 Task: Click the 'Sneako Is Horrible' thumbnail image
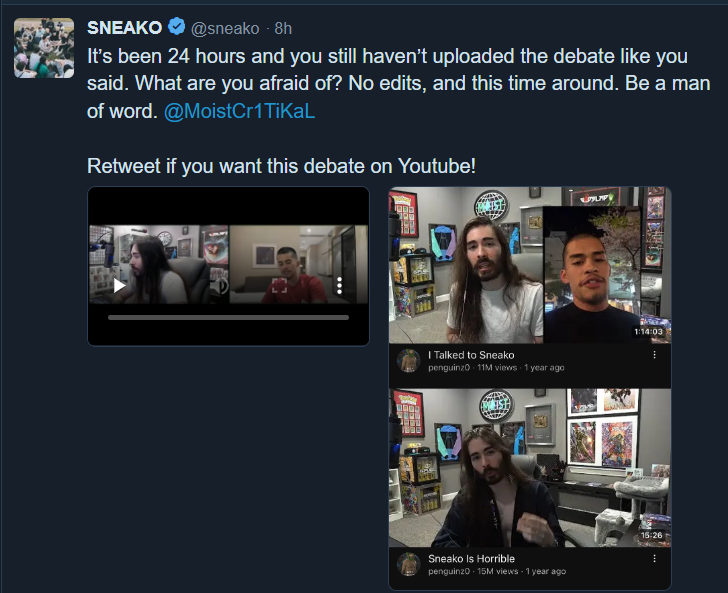point(530,468)
